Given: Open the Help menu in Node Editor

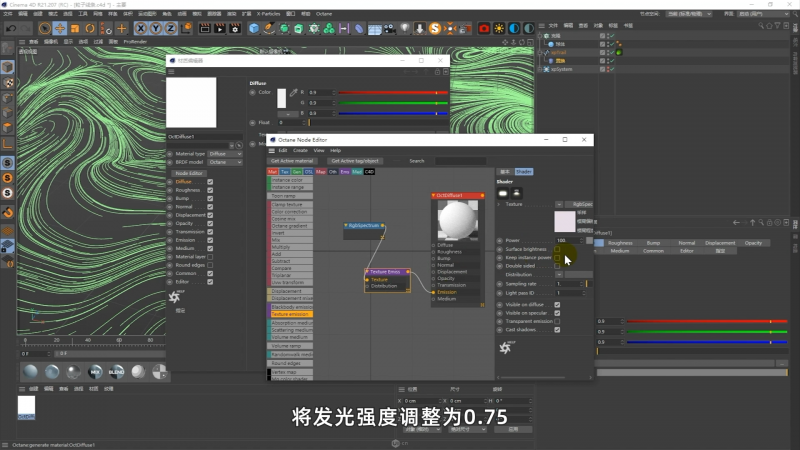Looking at the screenshot, I should point(335,151).
